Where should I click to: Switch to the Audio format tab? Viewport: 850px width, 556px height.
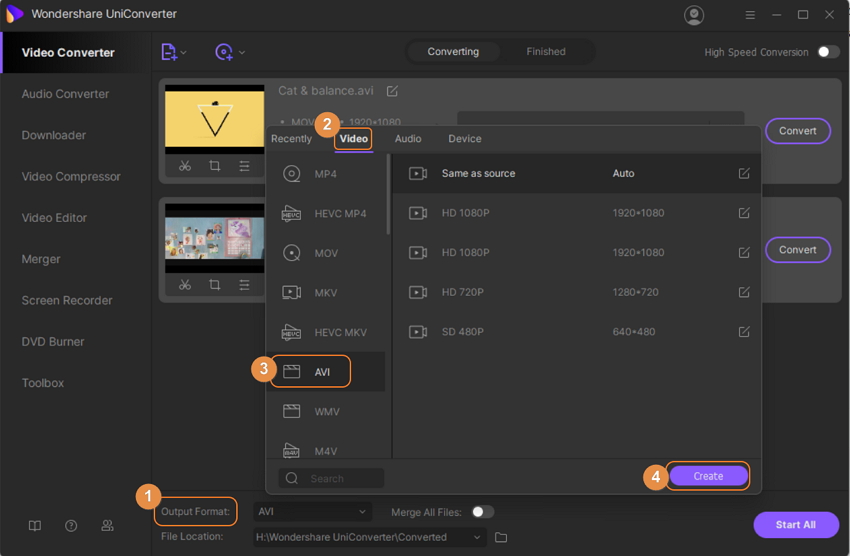pyautogui.click(x=408, y=139)
